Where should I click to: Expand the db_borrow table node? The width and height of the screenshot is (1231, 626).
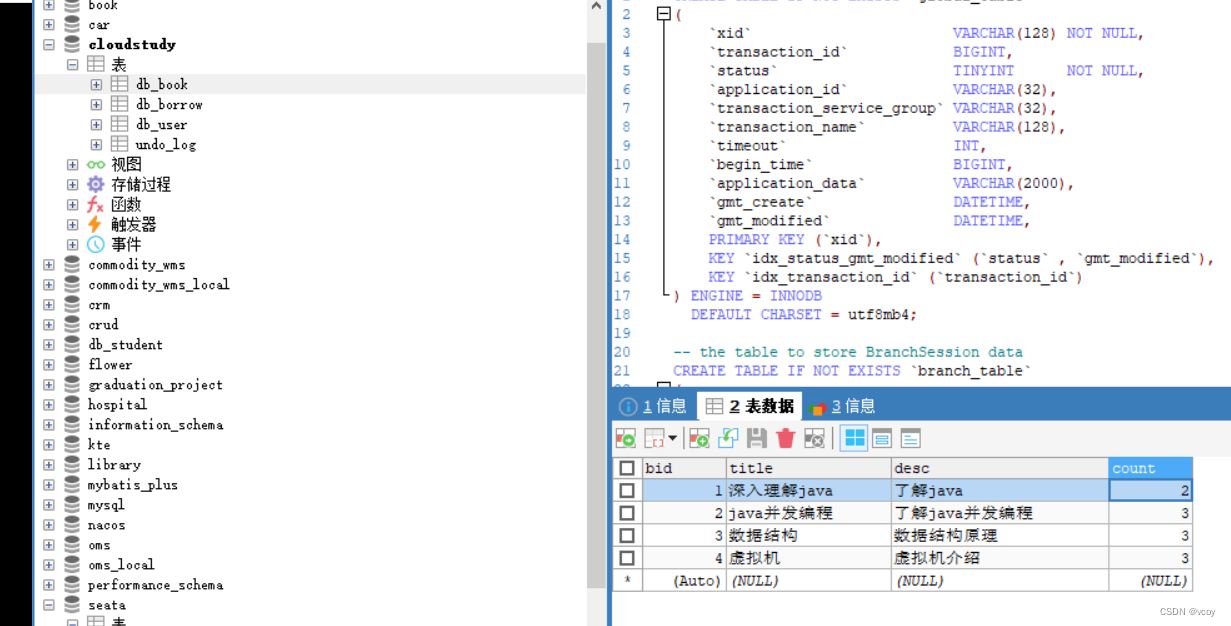tap(96, 104)
